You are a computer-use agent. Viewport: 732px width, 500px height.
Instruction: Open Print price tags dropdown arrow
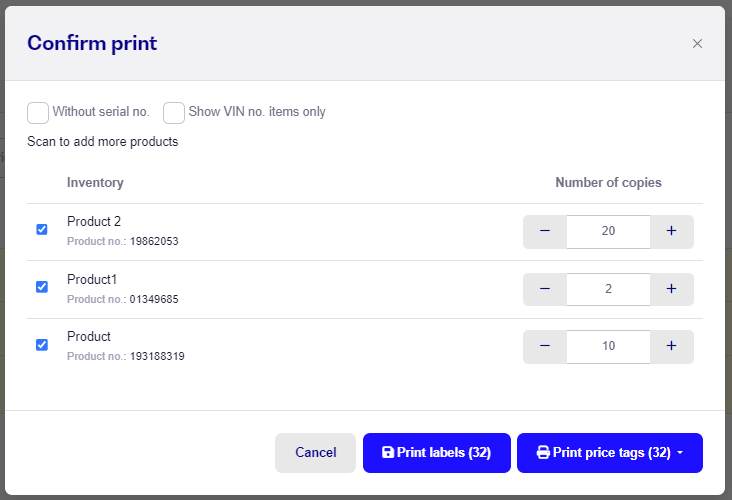pos(680,452)
